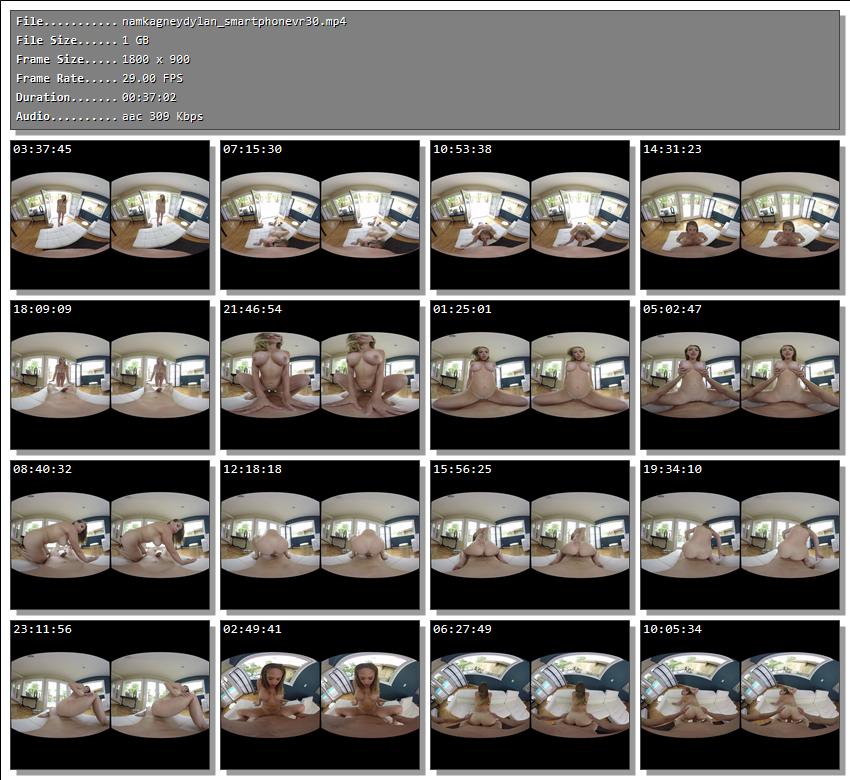Click the Duration value '00:37:02'

tap(149, 98)
